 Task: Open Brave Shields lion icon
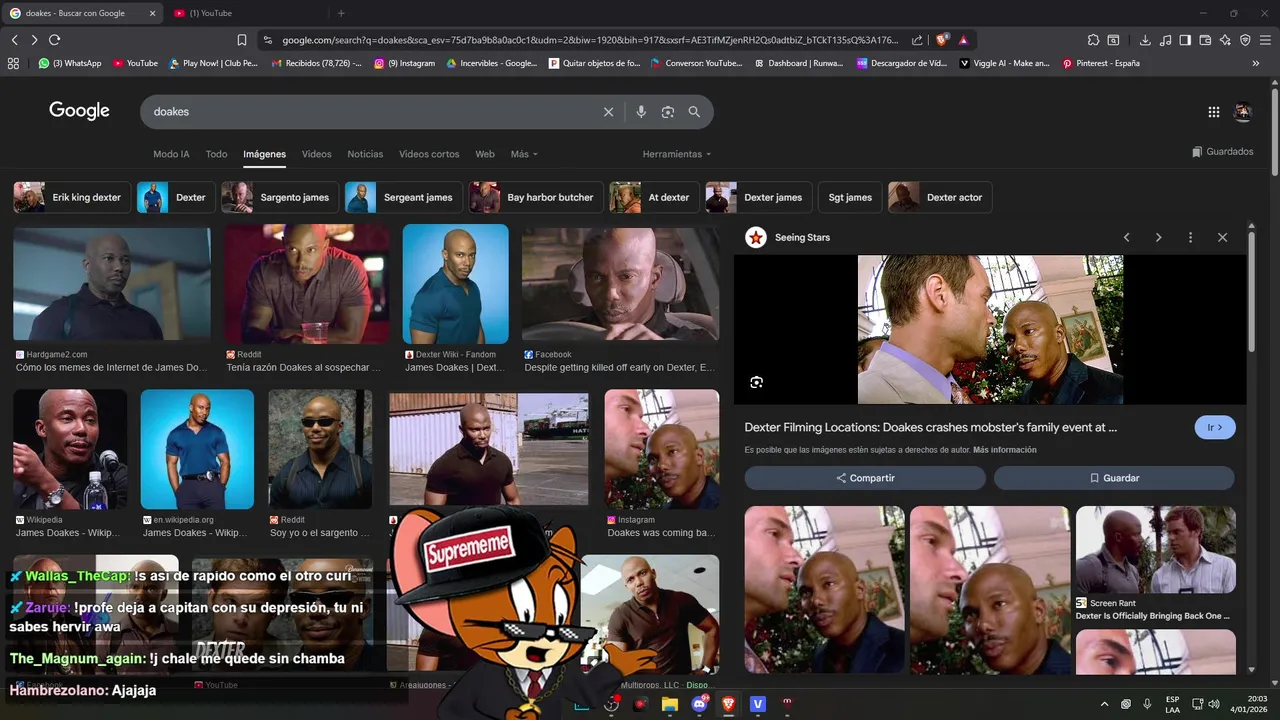pos(942,40)
